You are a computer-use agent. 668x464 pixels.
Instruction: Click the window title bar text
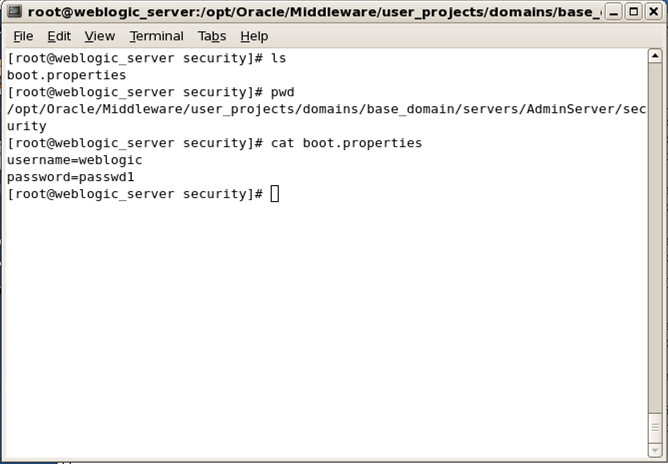coord(314,12)
